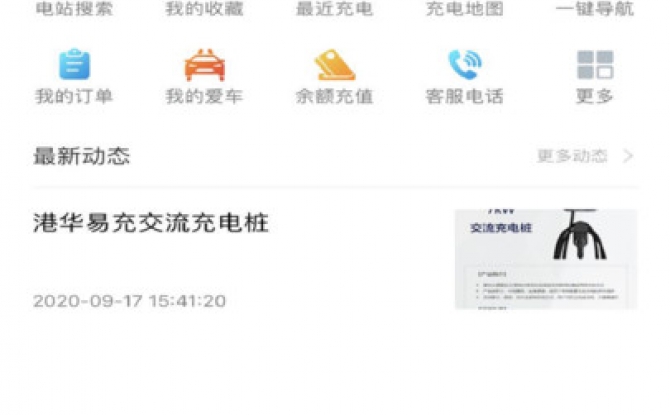Click the 余额充值 text label
670x415 pixels.
335,96
